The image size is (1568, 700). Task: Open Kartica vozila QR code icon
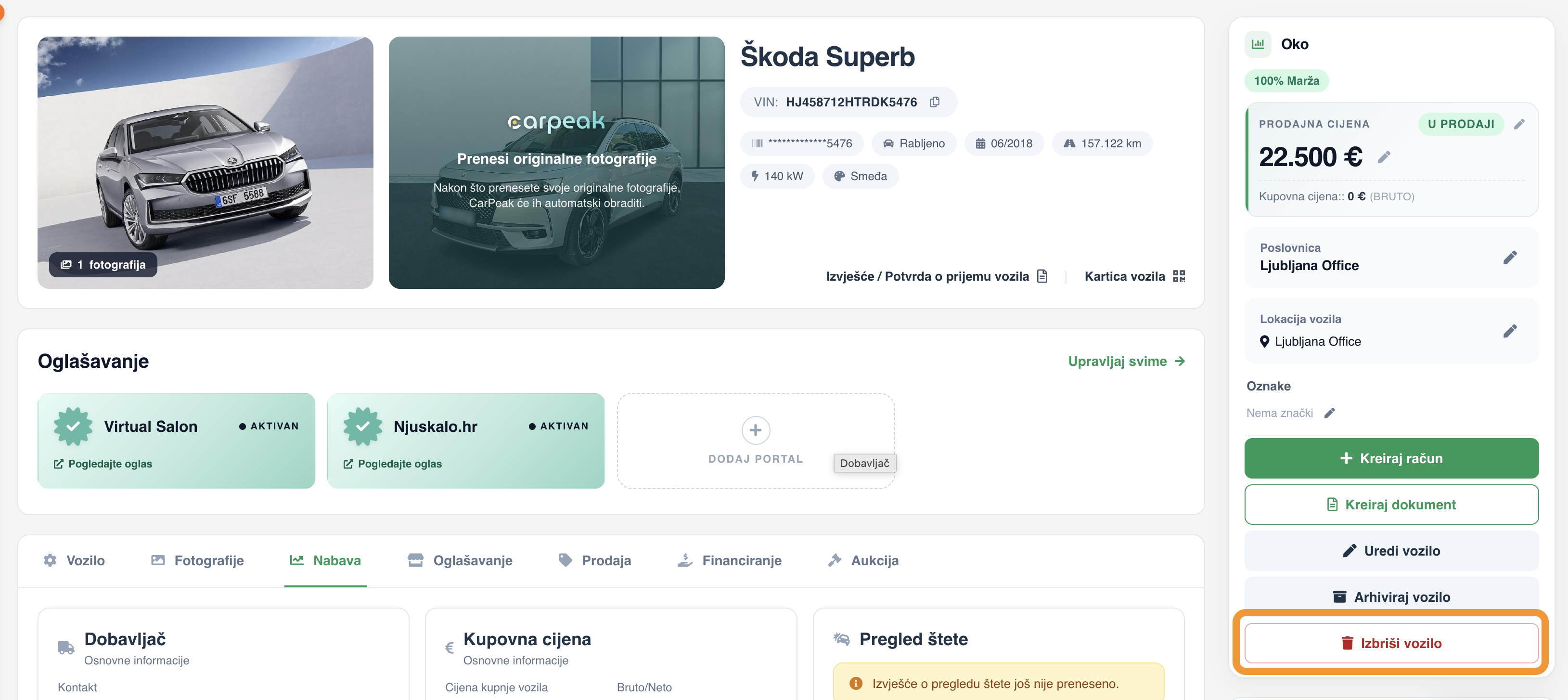click(x=1179, y=276)
